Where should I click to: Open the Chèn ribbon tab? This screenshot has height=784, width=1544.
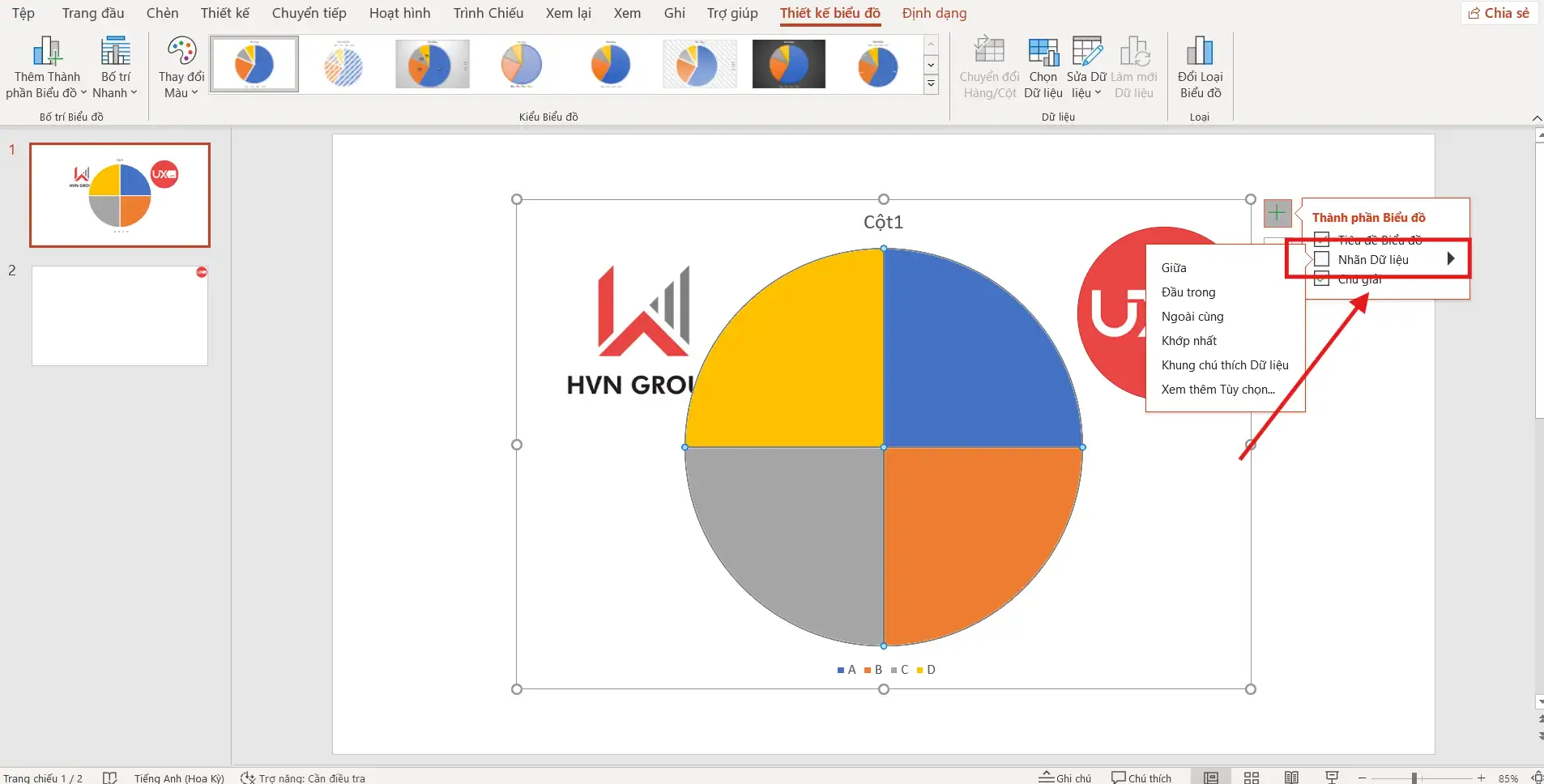(x=162, y=13)
